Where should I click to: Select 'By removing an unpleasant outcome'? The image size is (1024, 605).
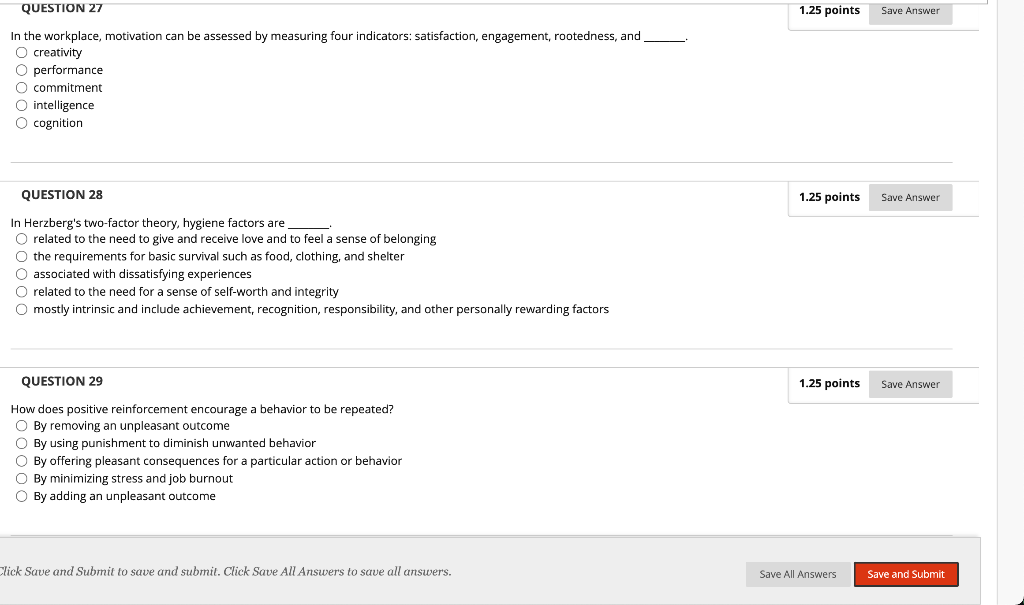tap(21, 426)
